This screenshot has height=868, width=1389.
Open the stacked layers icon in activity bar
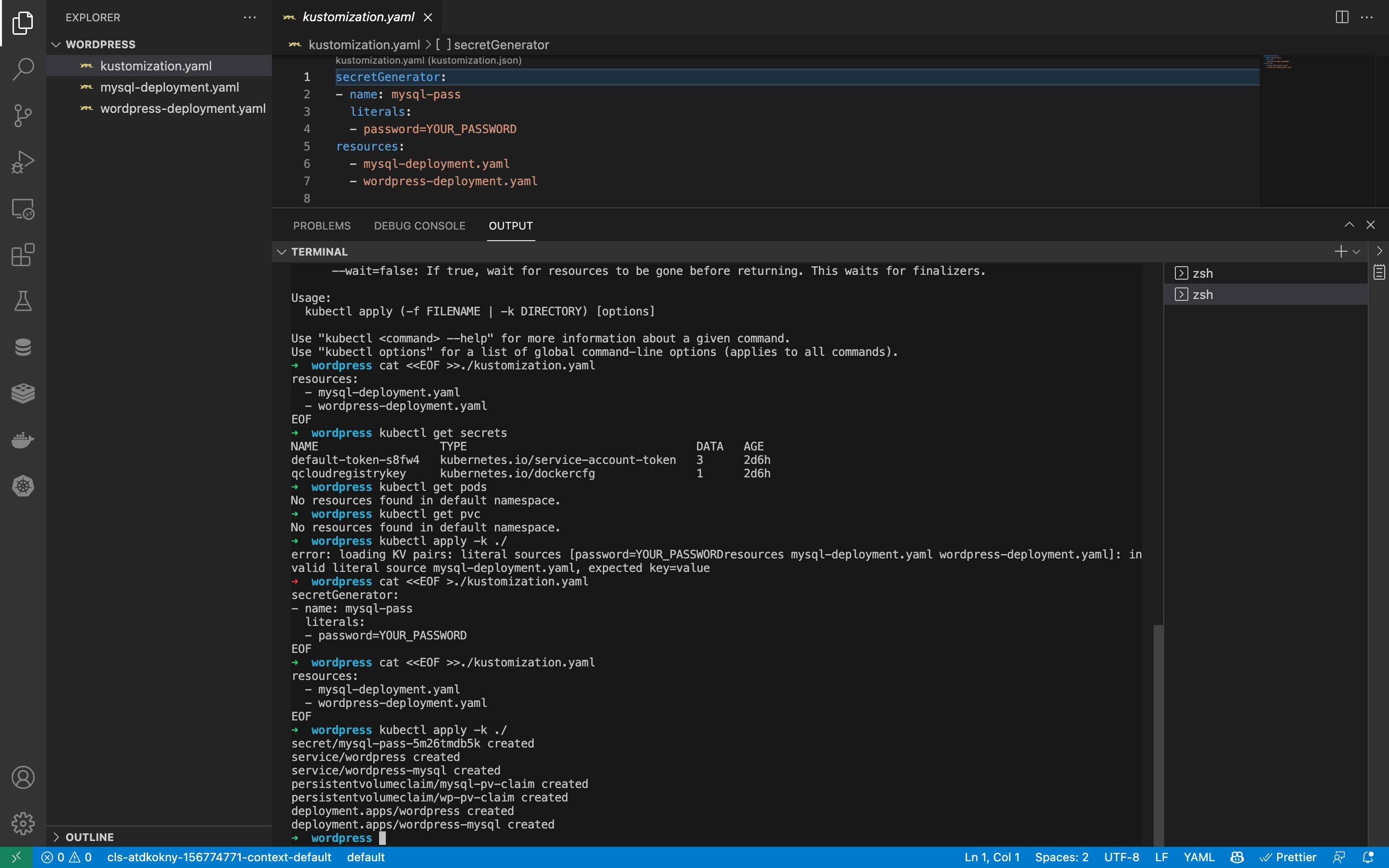pyautogui.click(x=23, y=393)
